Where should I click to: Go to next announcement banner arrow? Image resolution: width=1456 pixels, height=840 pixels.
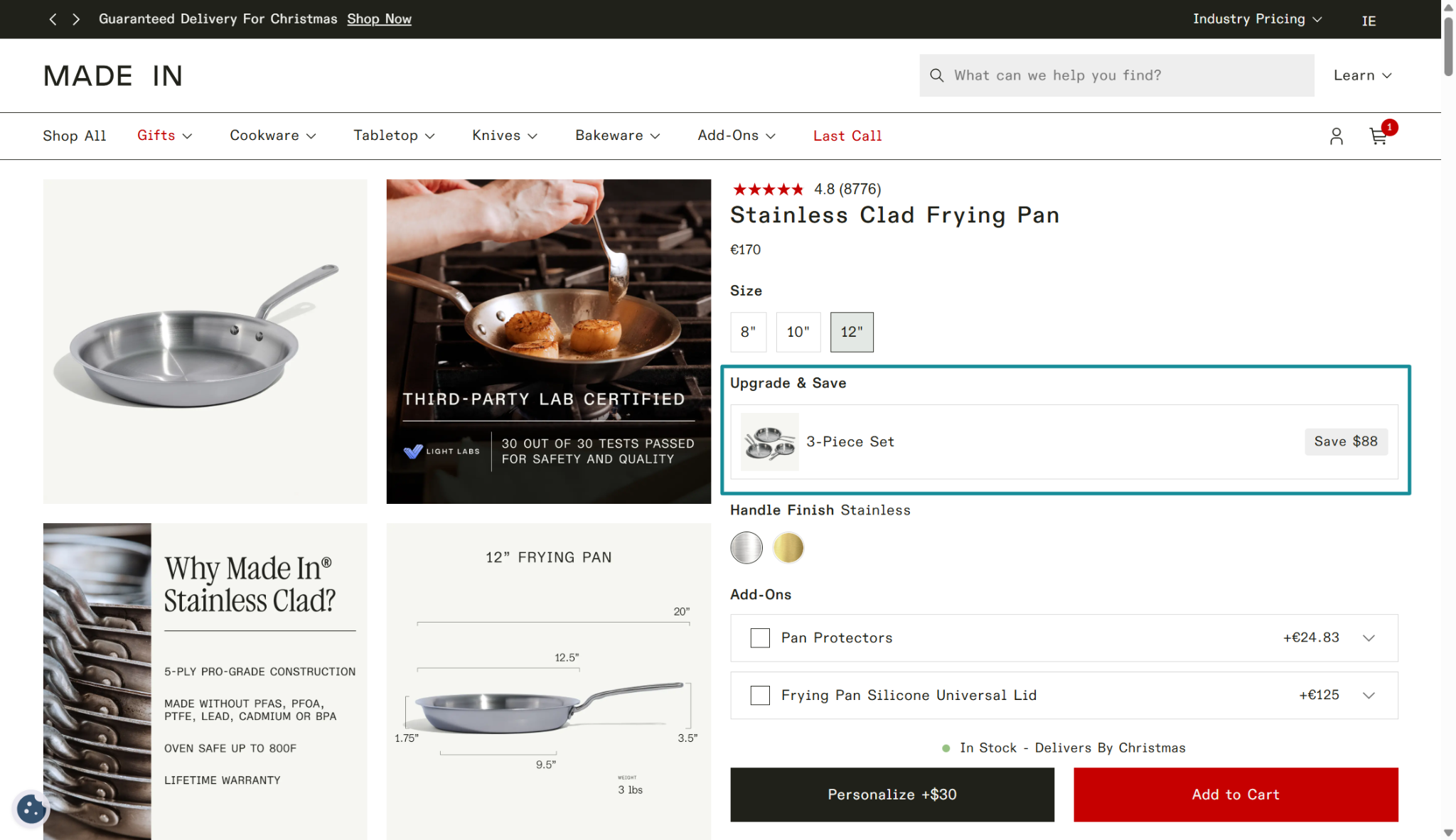[x=76, y=19]
